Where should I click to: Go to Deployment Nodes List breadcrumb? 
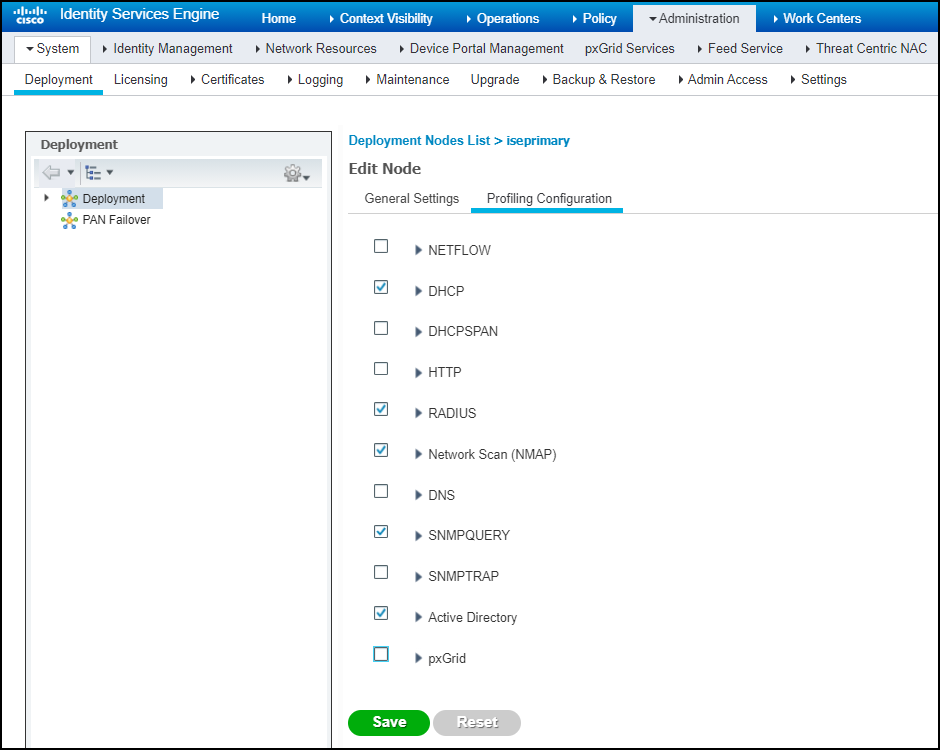(419, 141)
